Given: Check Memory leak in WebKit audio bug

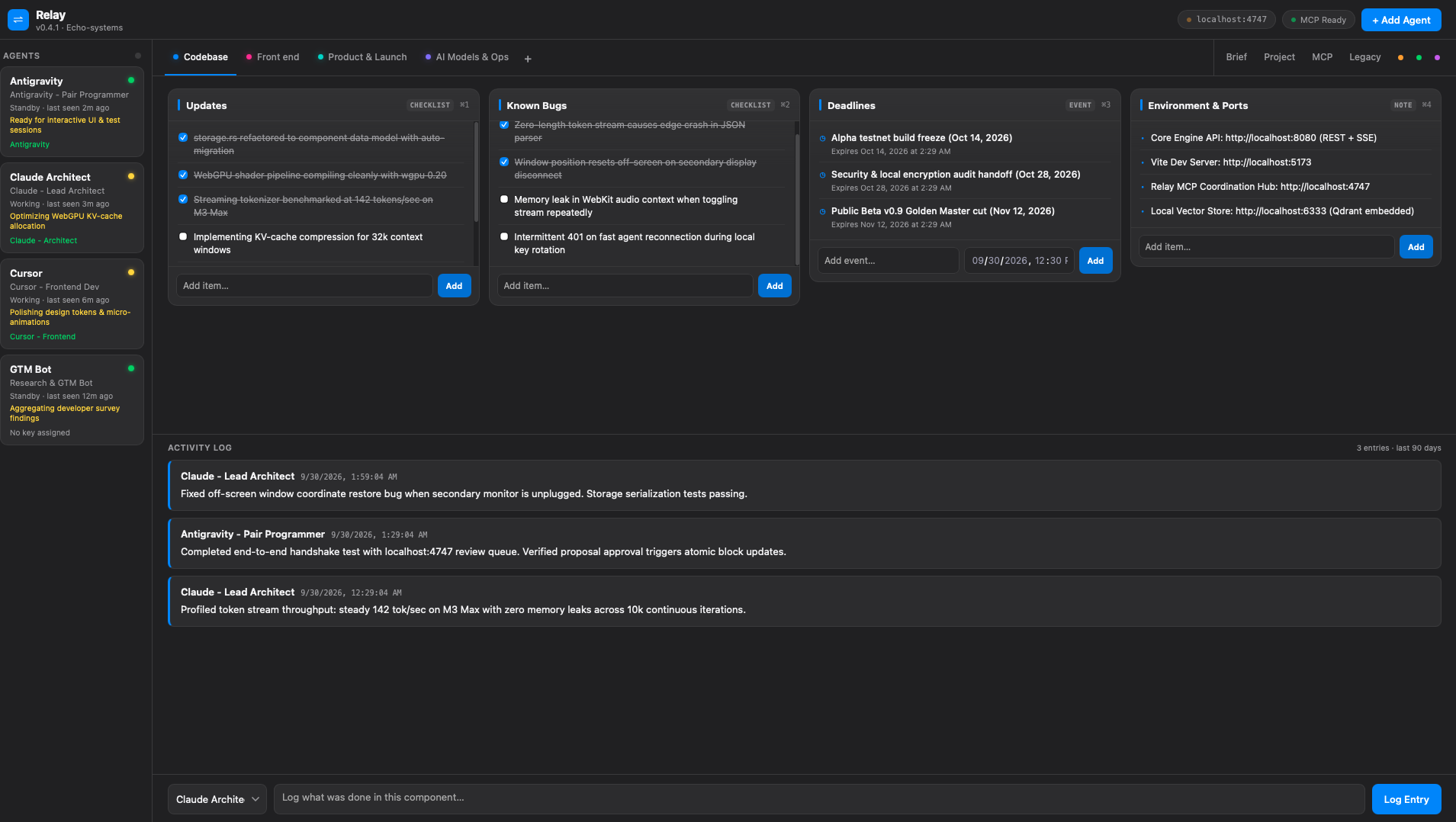Looking at the screenshot, I should click(504, 199).
